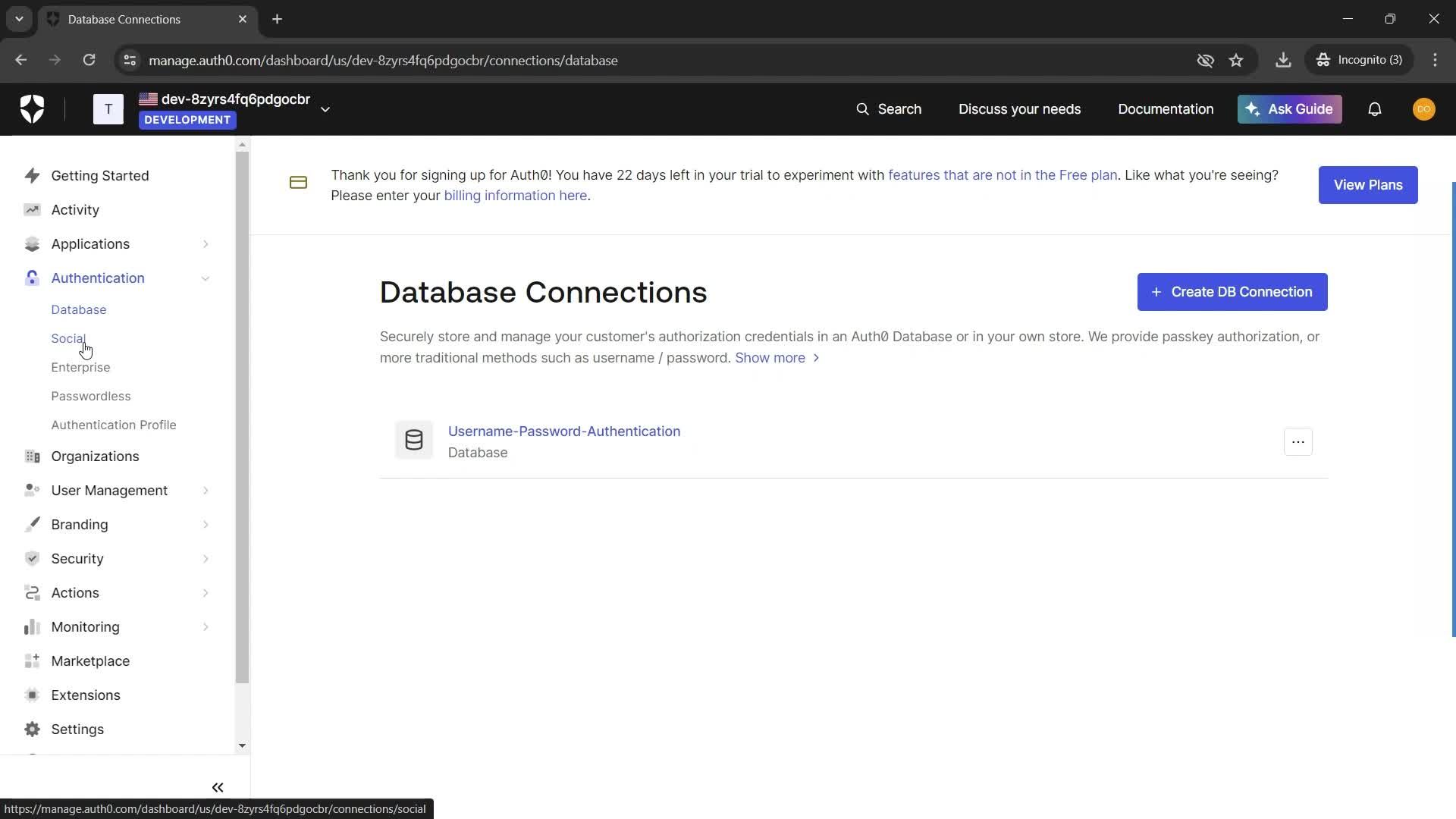Click the address bar URL
This screenshot has width=1456, height=819.
(x=383, y=61)
